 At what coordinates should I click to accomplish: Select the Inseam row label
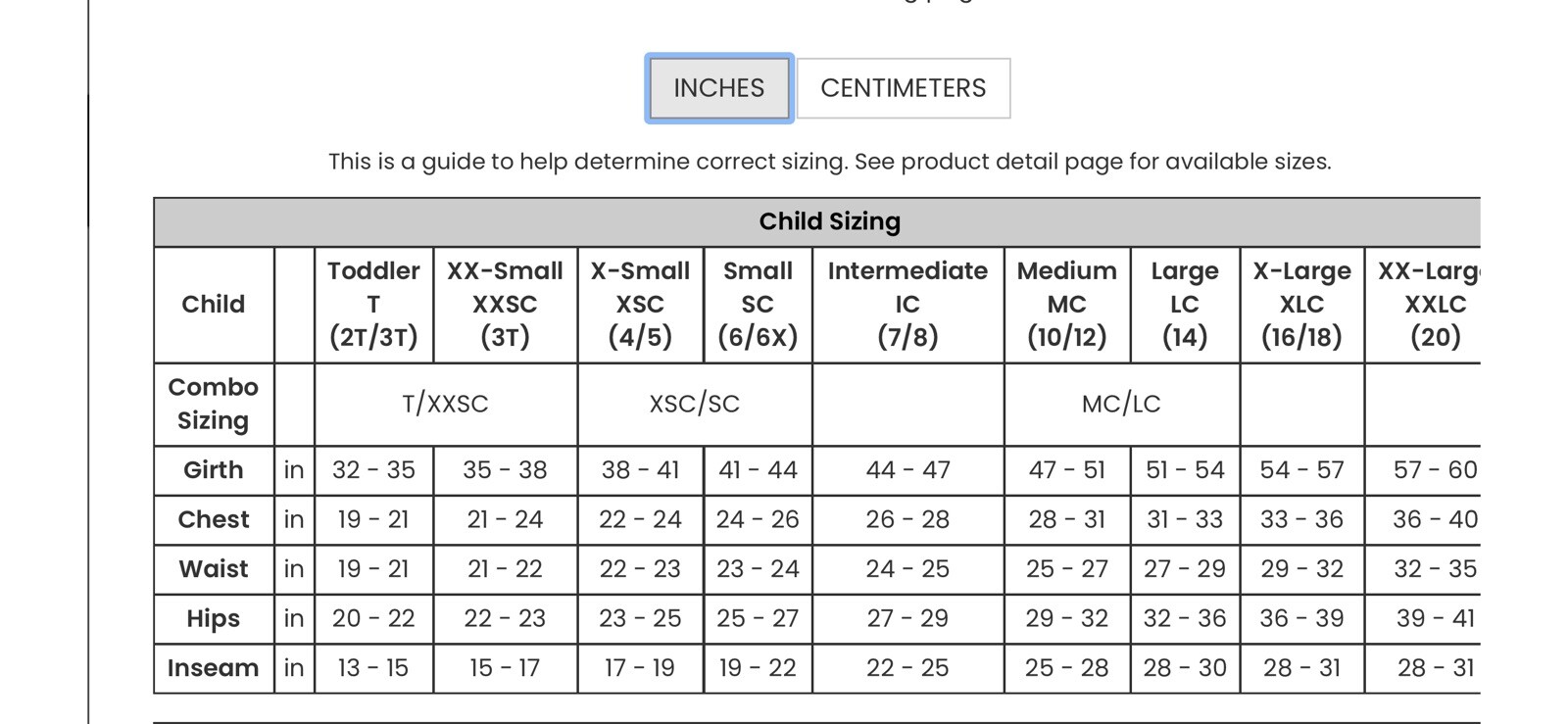click(x=213, y=668)
